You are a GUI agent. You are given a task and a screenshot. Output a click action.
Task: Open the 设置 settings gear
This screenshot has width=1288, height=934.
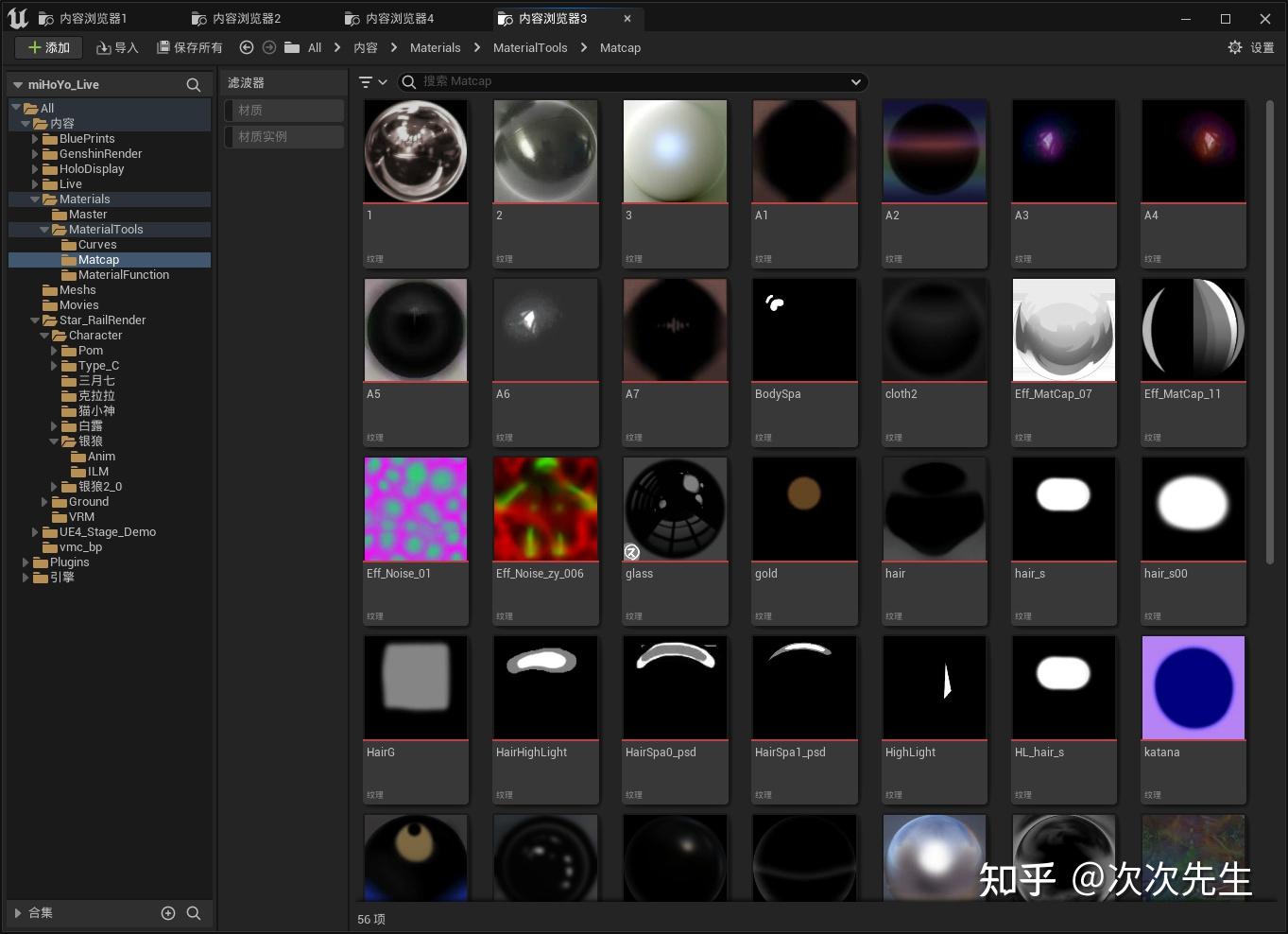[1235, 47]
